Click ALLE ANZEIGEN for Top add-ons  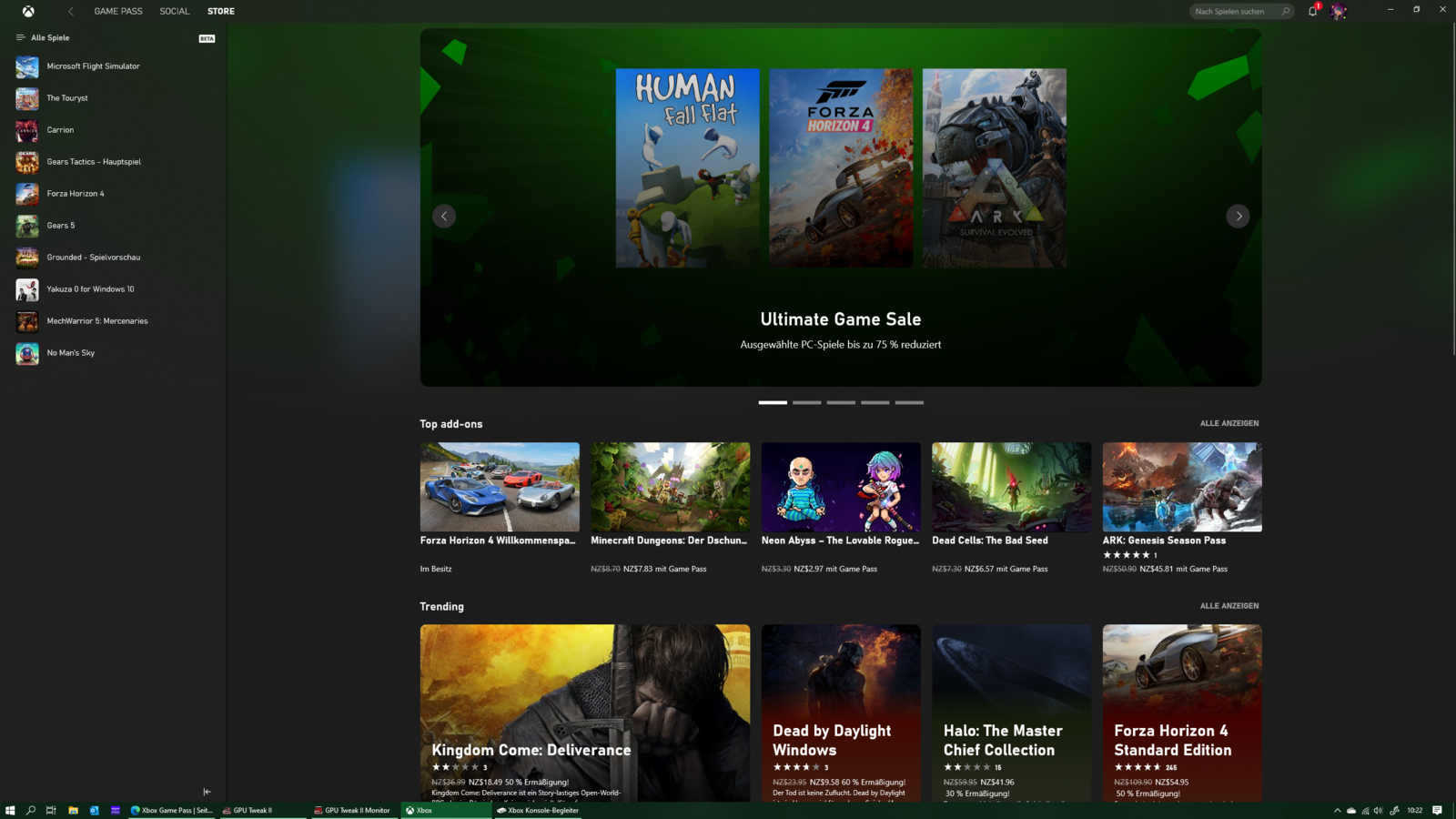tap(1229, 423)
